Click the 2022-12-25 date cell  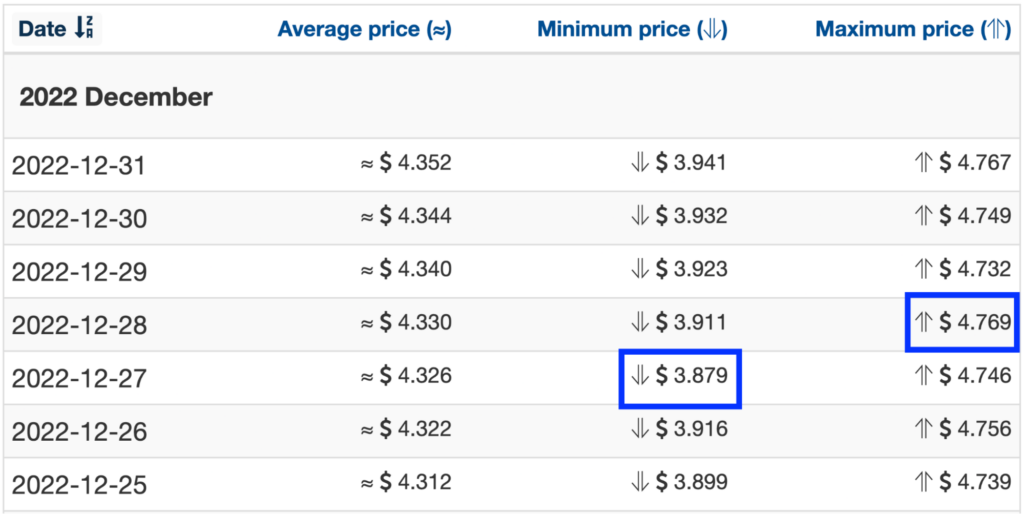79,485
